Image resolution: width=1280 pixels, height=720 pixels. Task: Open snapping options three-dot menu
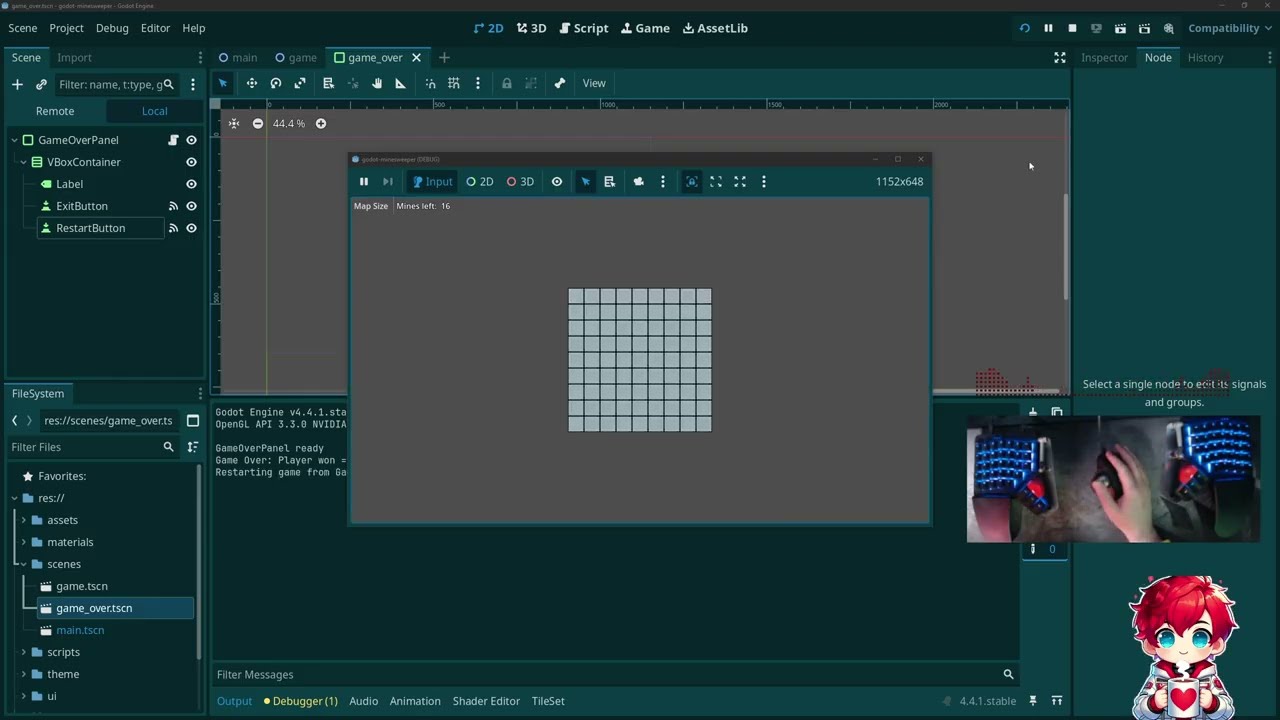477,83
